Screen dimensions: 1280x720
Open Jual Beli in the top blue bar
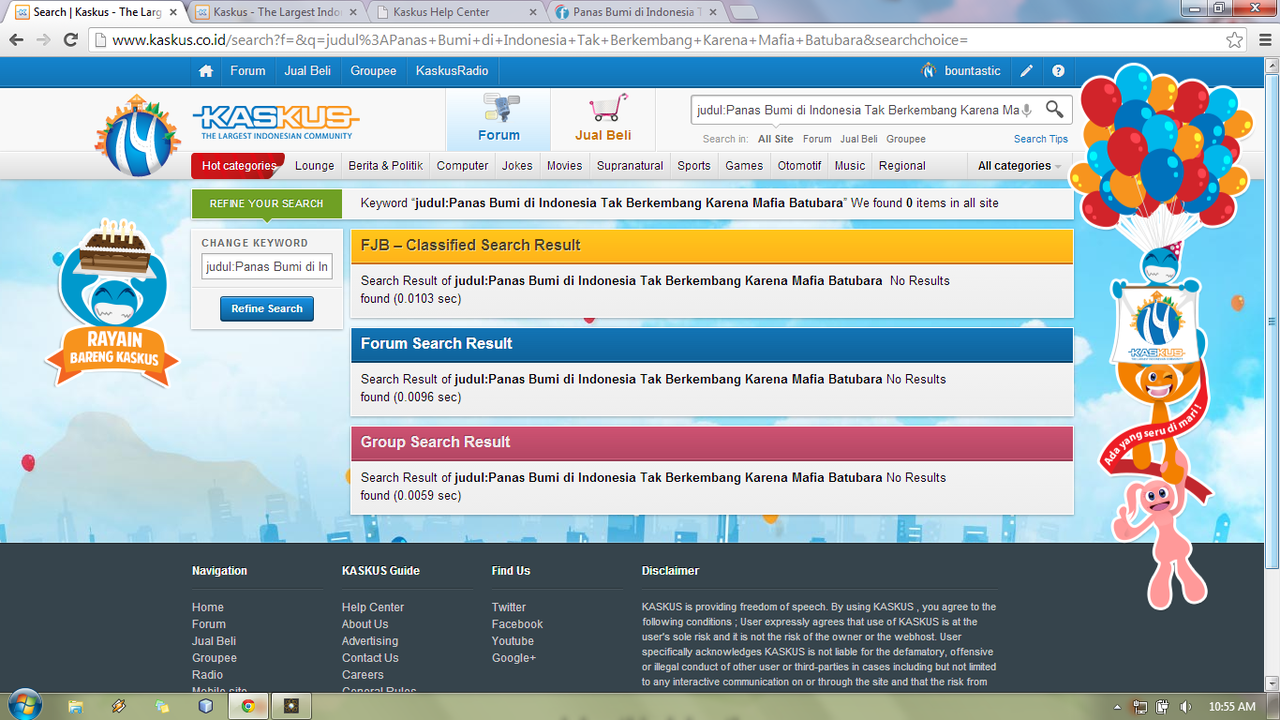308,71
